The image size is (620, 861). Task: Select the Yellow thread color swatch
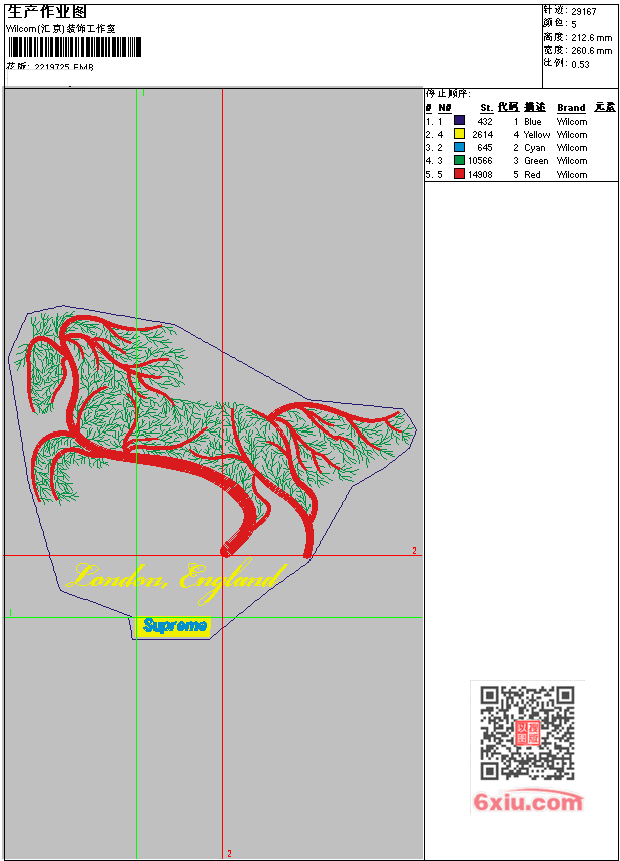(x=459, y=134)
